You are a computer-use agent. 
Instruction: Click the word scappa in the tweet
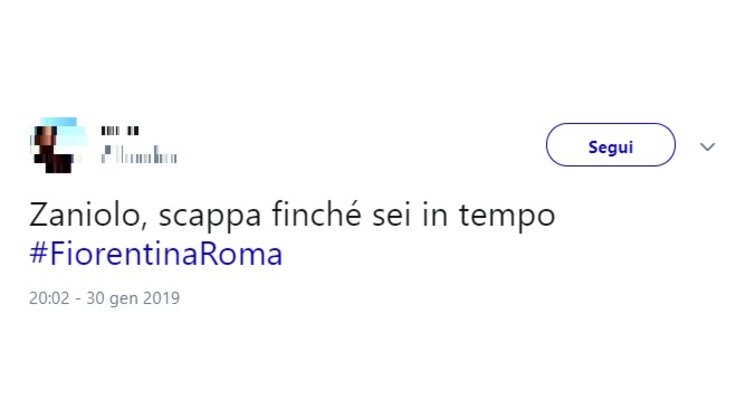tap(210, 217)
